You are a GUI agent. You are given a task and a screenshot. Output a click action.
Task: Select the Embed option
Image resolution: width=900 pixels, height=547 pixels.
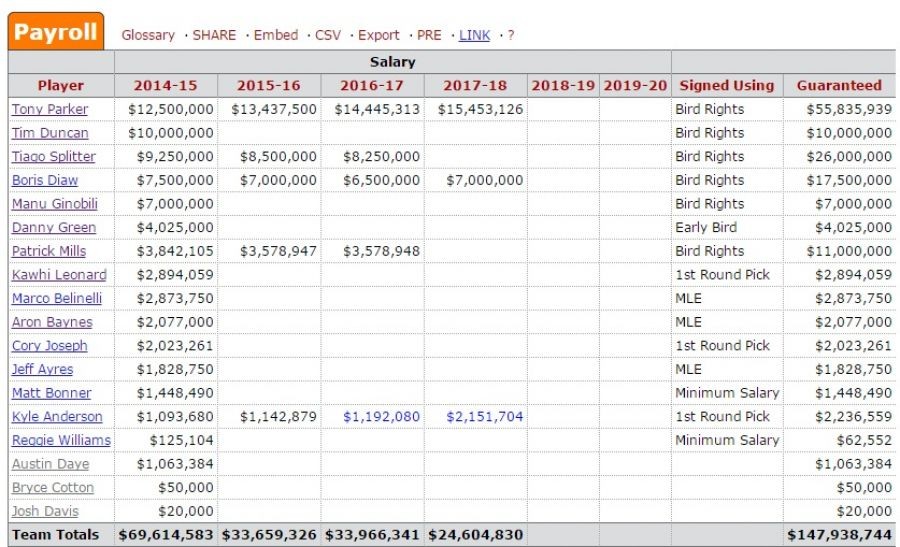click(276, 35)
